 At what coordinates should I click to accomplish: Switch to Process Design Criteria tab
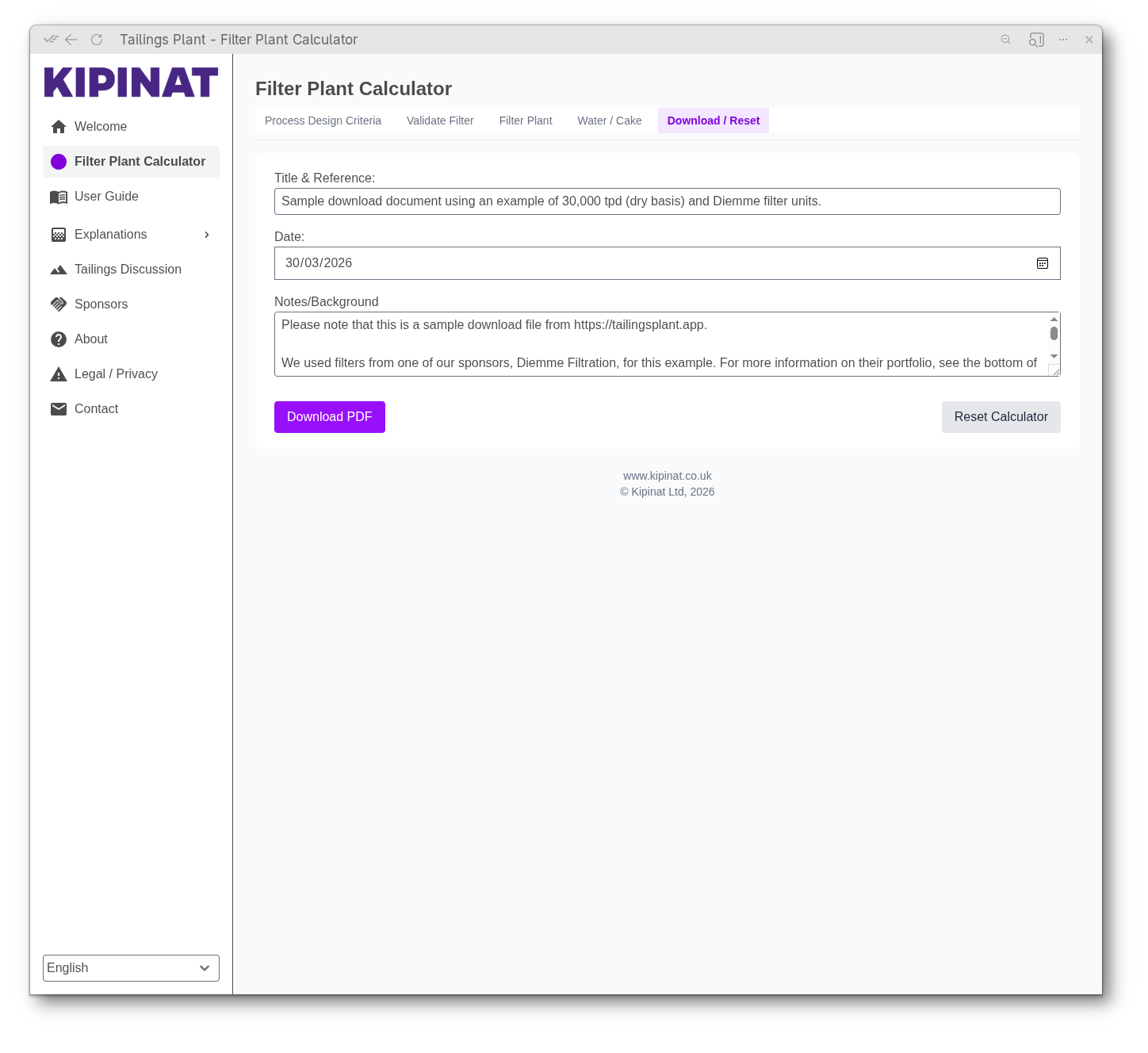(x=323, y=121)
